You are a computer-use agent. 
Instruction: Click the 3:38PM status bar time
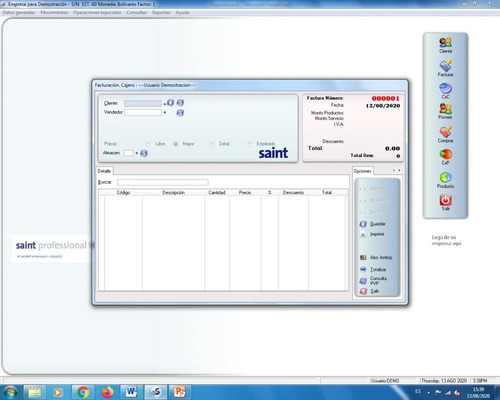480,381
